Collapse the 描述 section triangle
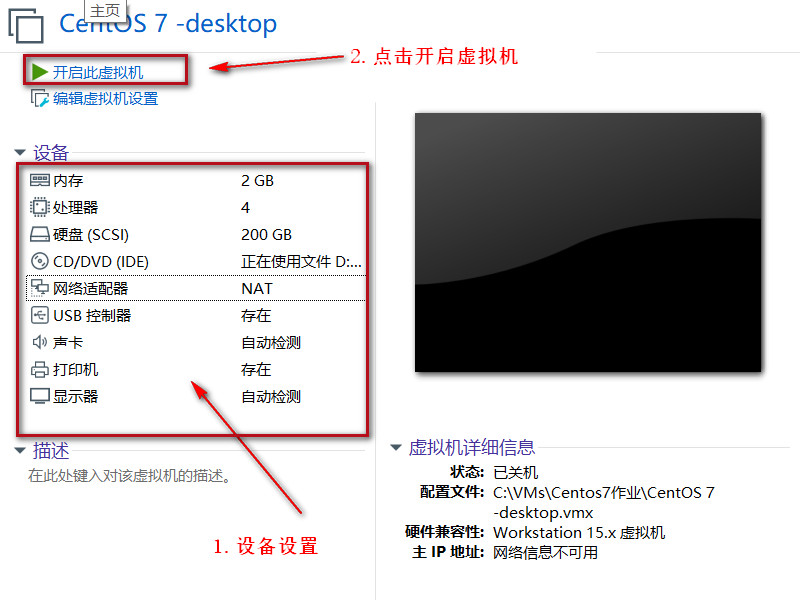Viewport: 800px width, 600px height. (x=20, y=450)
